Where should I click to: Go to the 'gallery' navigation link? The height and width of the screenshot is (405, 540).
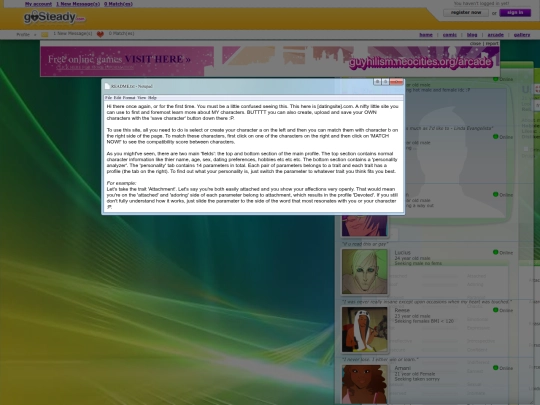click(x=522, y=35)
